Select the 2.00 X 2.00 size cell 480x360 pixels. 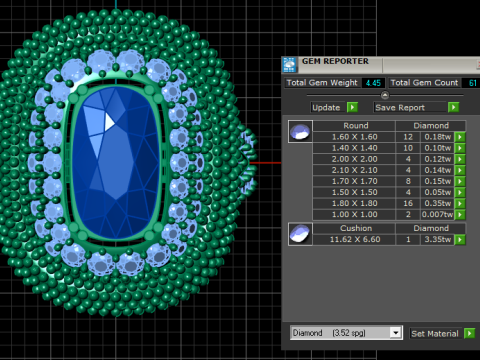(x=354, y=159)
